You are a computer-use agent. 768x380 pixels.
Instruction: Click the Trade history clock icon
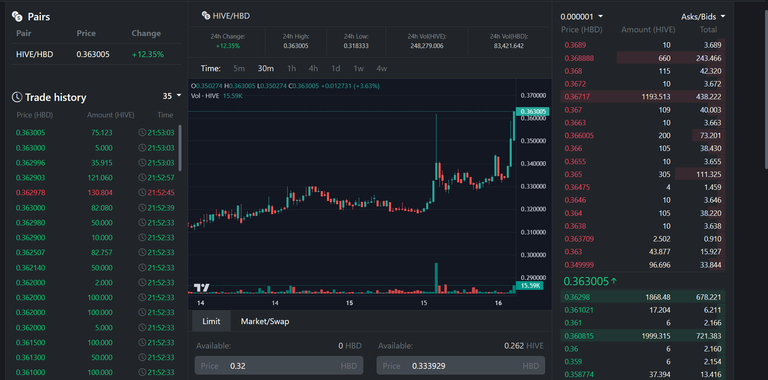pyautogui.click(x=17, y=97)
